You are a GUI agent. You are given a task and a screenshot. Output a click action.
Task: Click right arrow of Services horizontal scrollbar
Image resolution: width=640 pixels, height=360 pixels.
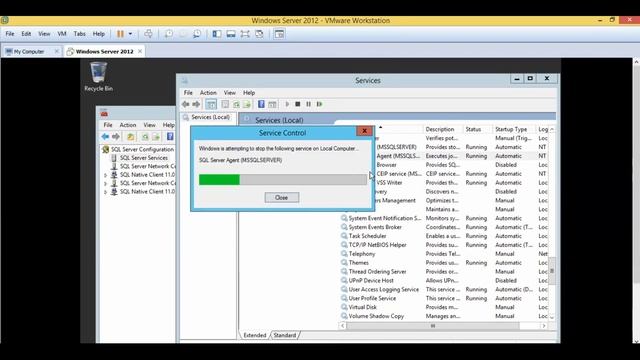pos(544,326)
